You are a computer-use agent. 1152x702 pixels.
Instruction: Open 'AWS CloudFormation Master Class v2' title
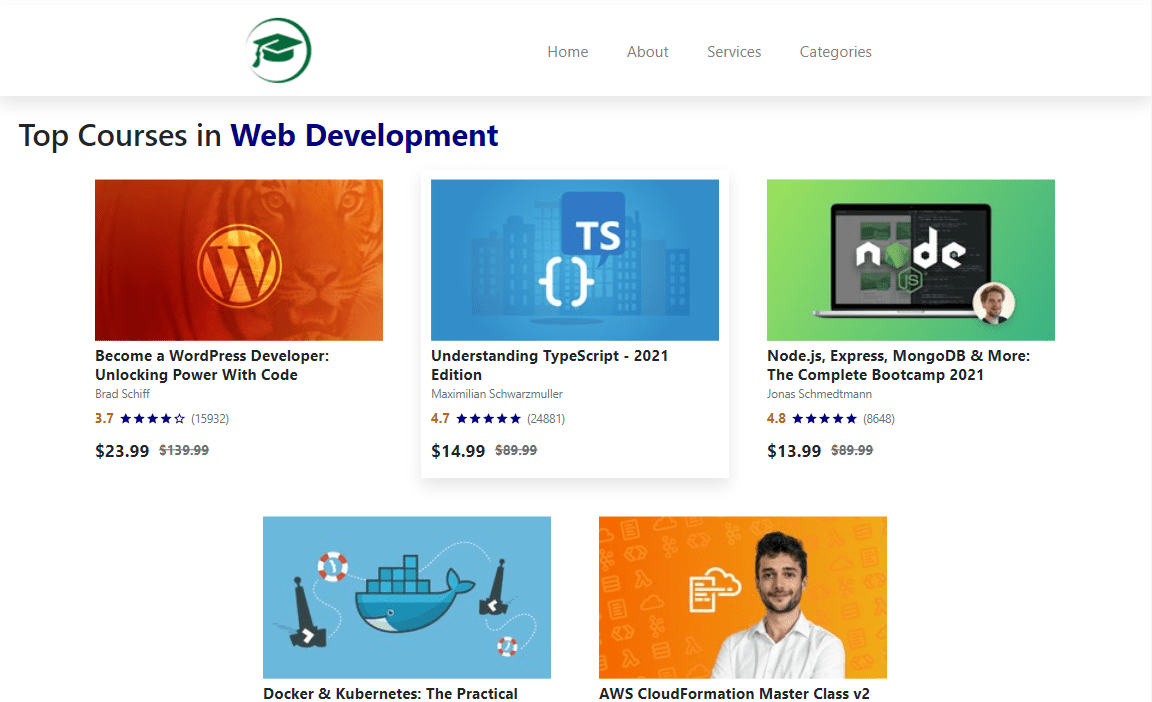tap(734, 693)
